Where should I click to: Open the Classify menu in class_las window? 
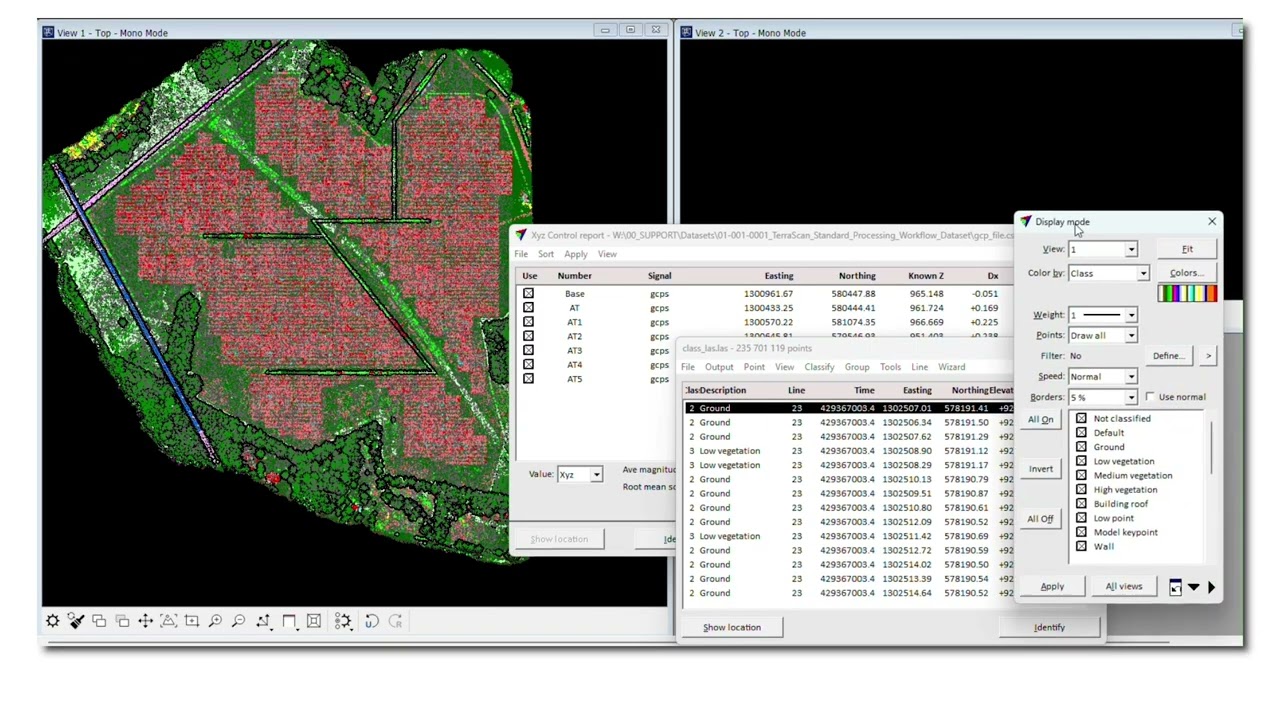click(819, 367)
